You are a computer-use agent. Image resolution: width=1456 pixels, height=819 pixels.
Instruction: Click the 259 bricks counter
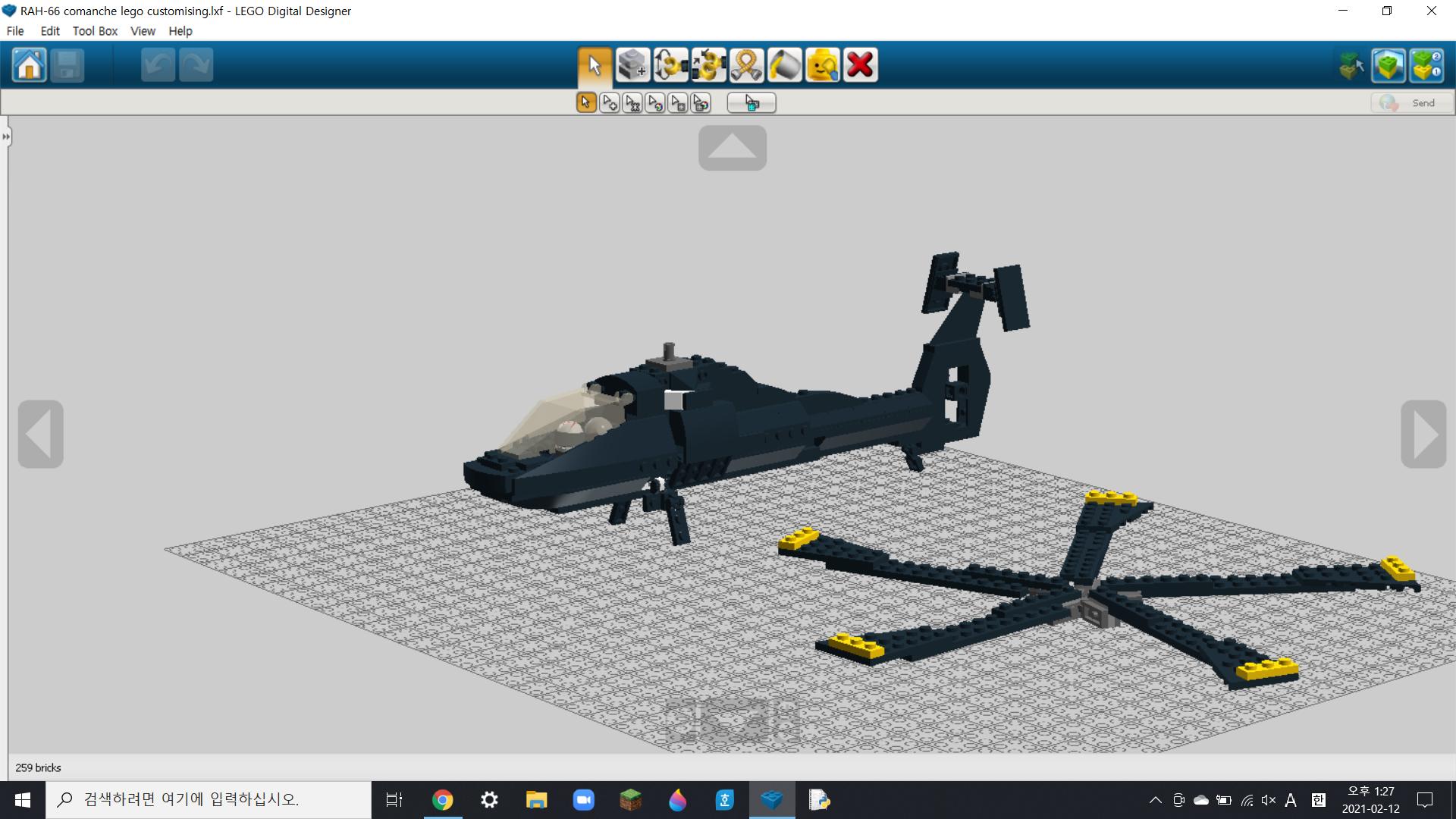coord(38,767)
